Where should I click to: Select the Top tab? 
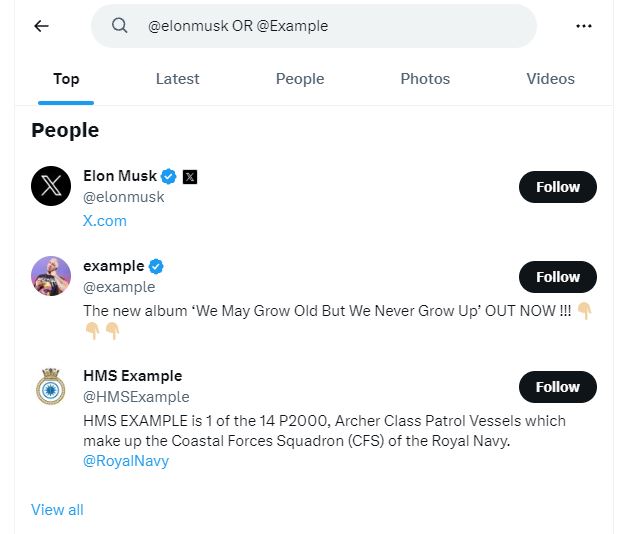pyautogui.click(x=66, y=79)
